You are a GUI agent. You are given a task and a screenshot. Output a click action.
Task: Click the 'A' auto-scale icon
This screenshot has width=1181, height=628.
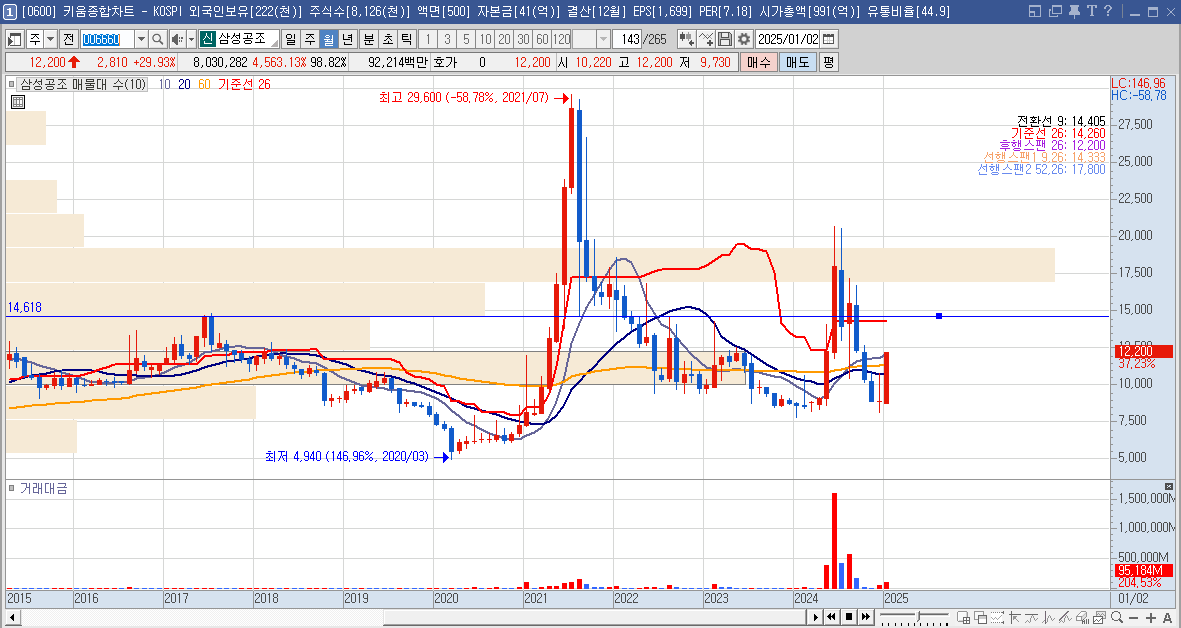coord(1167,617)
